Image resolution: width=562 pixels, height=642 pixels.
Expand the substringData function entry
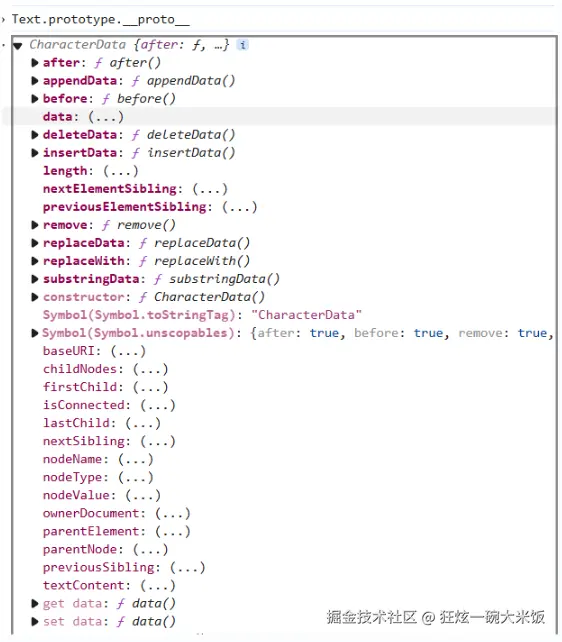coord(35,279)
